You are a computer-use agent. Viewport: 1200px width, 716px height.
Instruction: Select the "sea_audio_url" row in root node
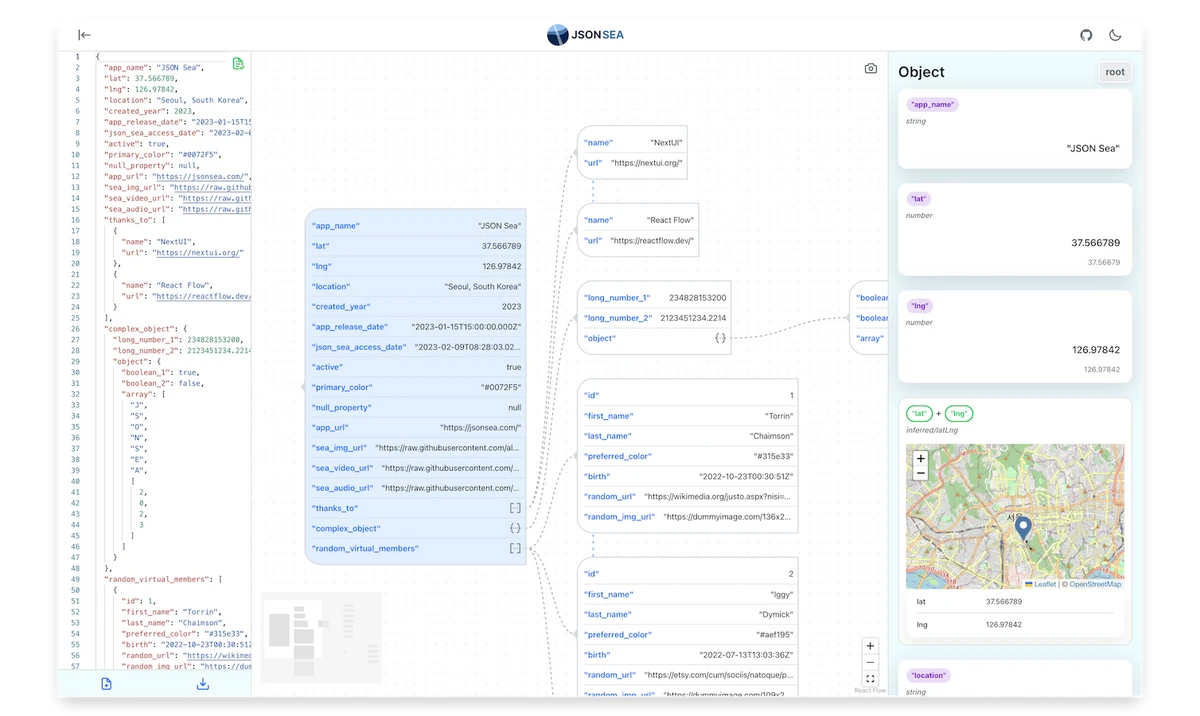(x=415, y=488)
